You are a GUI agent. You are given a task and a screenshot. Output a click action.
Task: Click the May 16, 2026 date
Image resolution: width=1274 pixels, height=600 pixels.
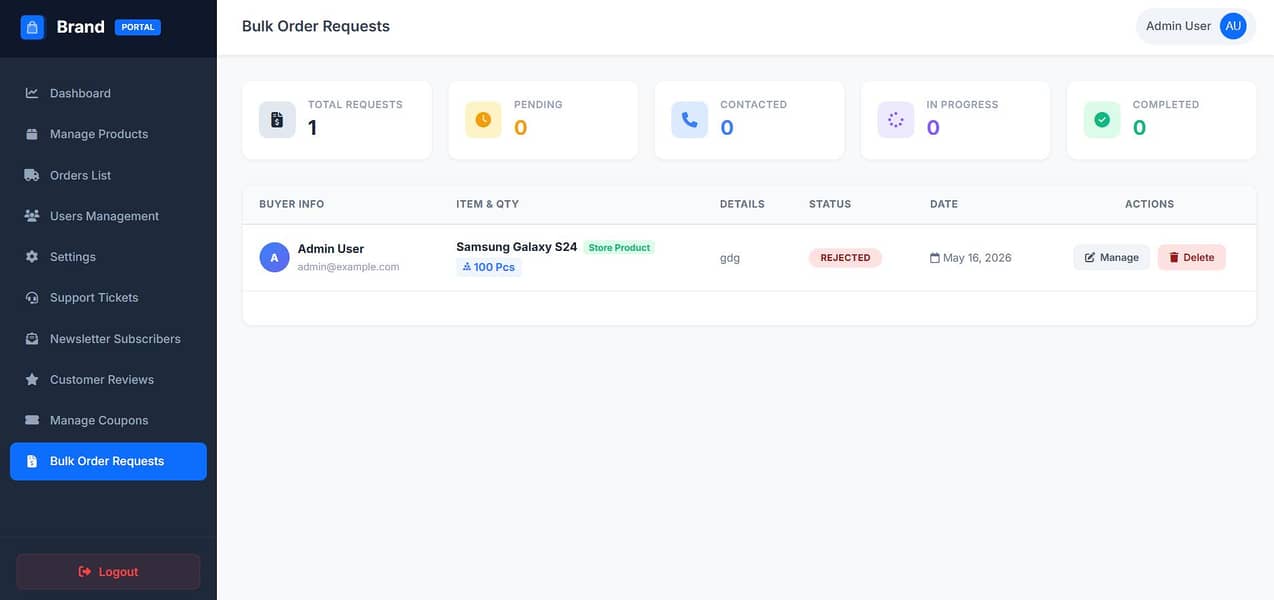[970, 258]
